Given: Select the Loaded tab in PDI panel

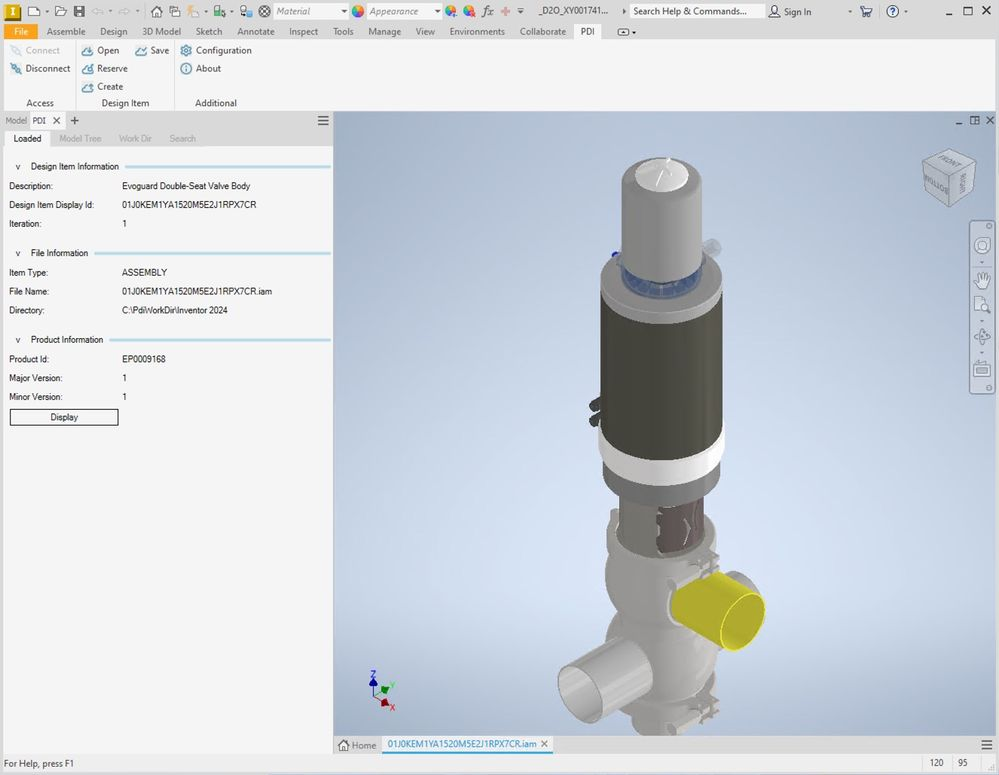Looking at the screenshot, I should click(27, 138).
